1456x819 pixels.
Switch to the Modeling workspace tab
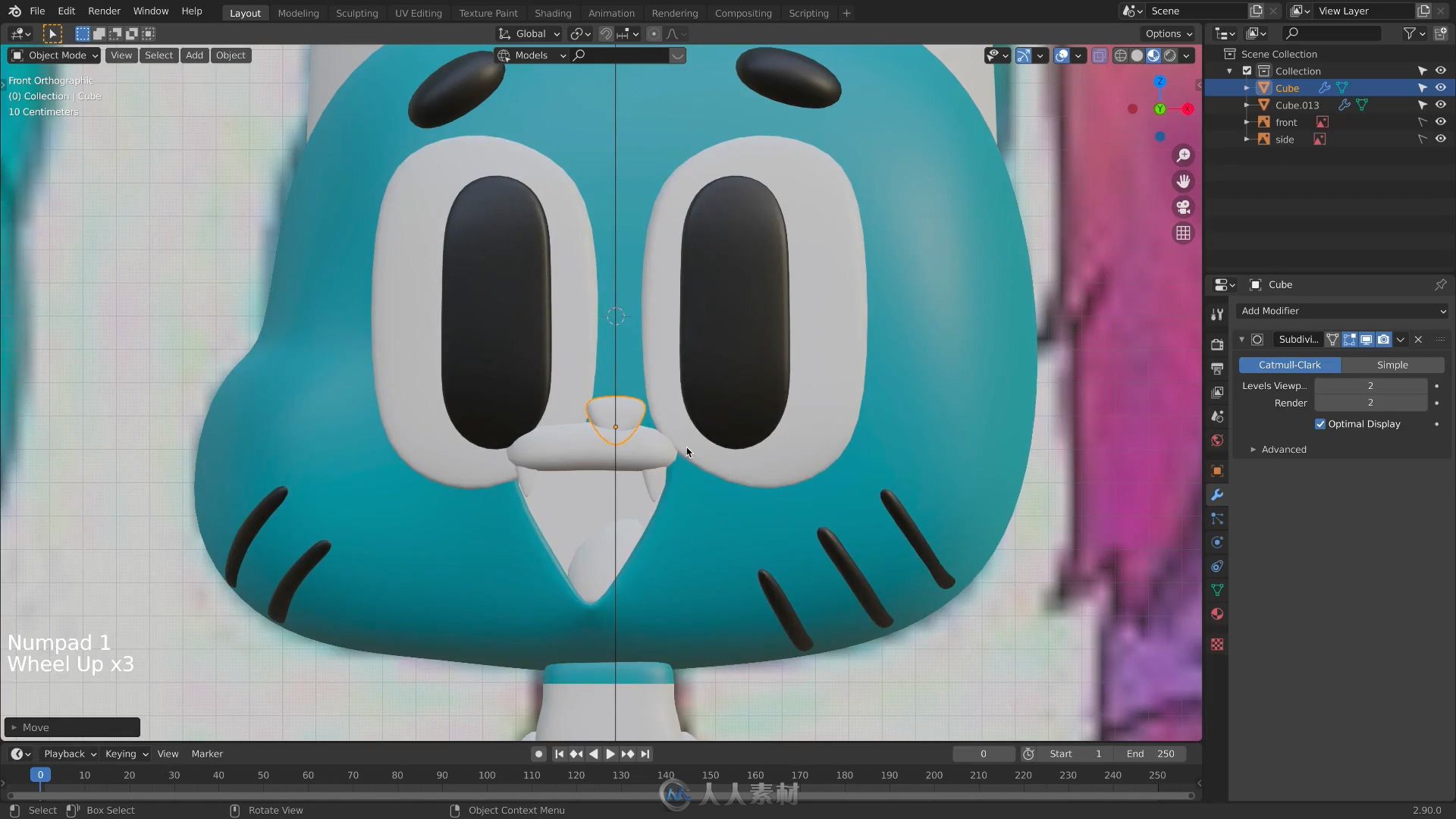click(298, 13)
